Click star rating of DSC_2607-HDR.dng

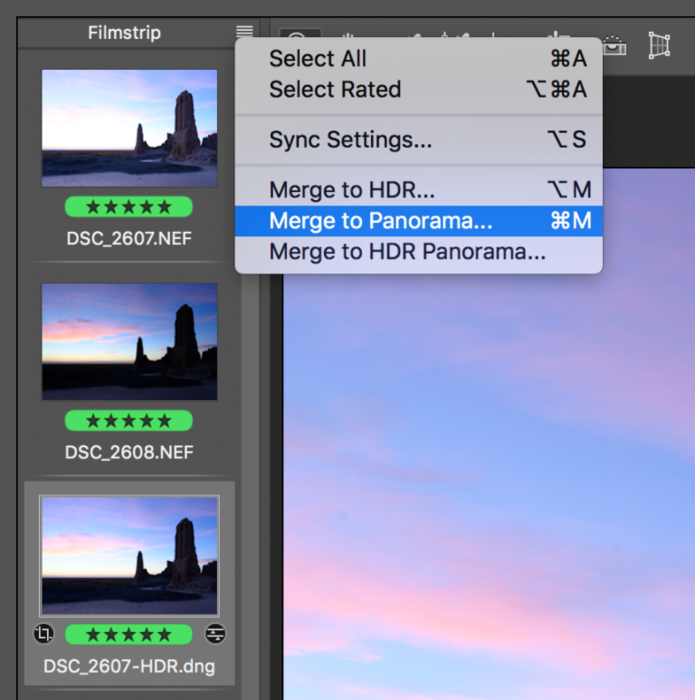[x=129, y=634]
